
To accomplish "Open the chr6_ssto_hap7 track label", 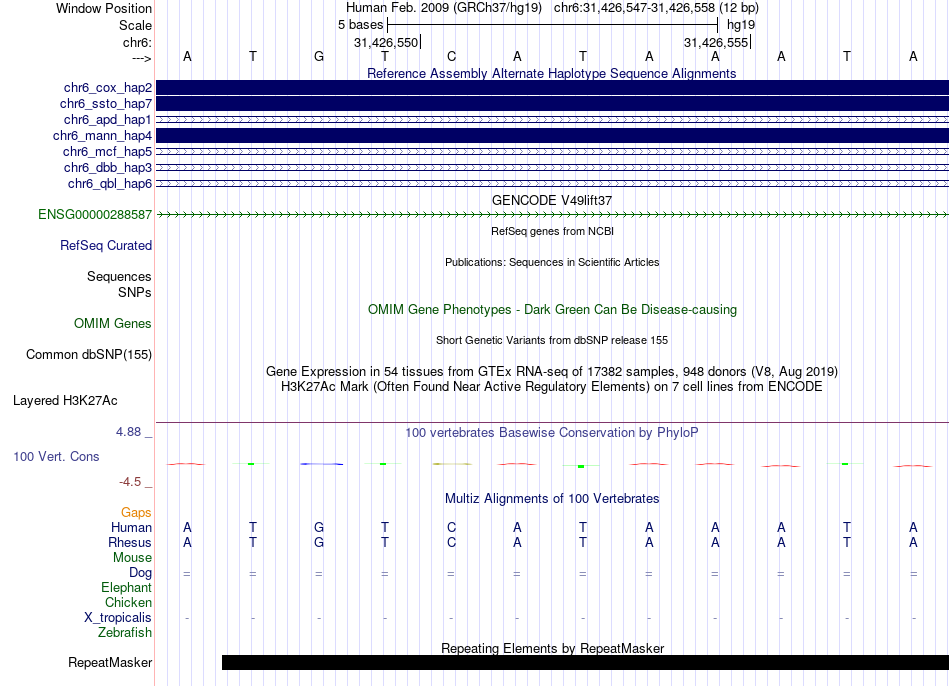I will tap(106, 104).
